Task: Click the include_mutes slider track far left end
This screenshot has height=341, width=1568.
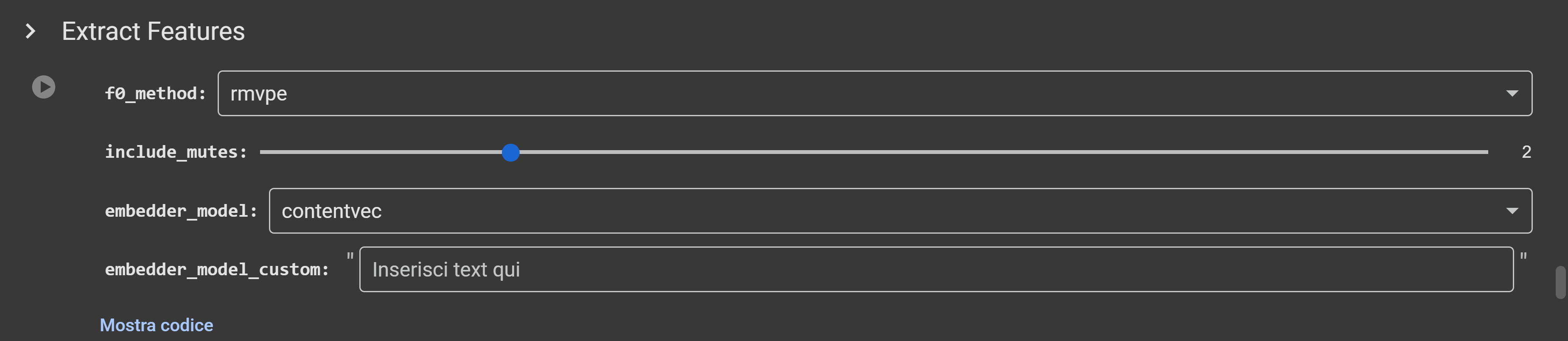Action: pyautogui.click(x=263, y=151)
